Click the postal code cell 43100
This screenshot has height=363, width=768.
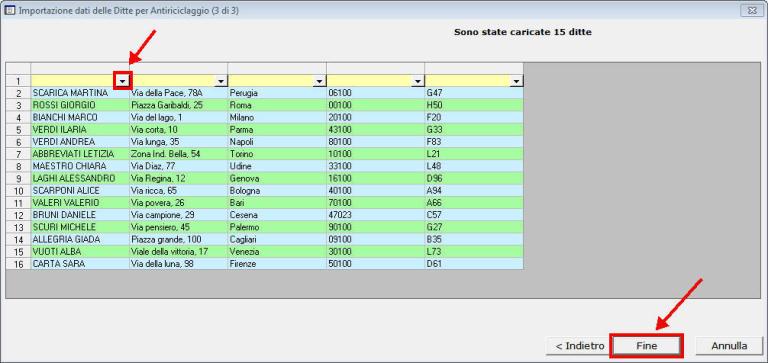click(375, 130)
